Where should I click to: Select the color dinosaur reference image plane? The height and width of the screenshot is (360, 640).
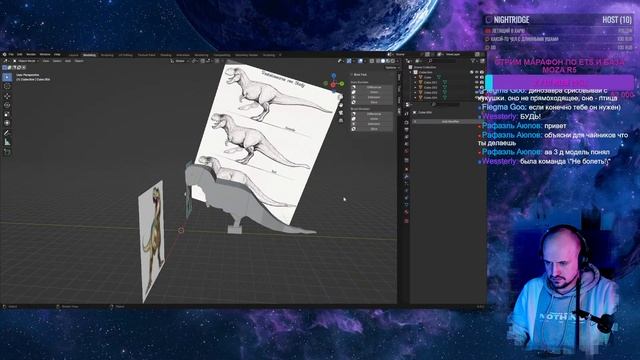coord(152,241)
